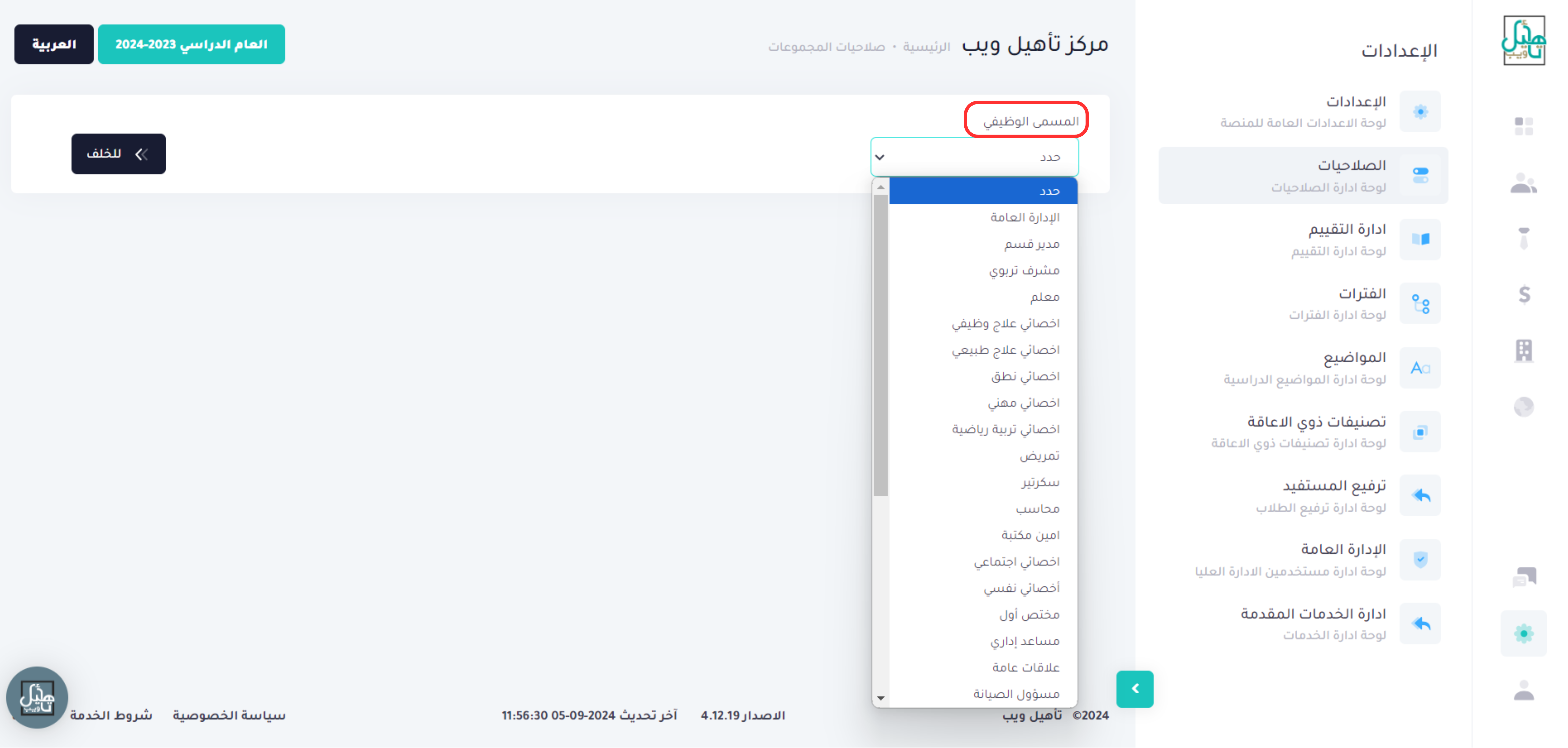This screenshot has height=748, width=1568.
Task: Click the tie (staff) icon in rail
Action: pos(1524,238)
